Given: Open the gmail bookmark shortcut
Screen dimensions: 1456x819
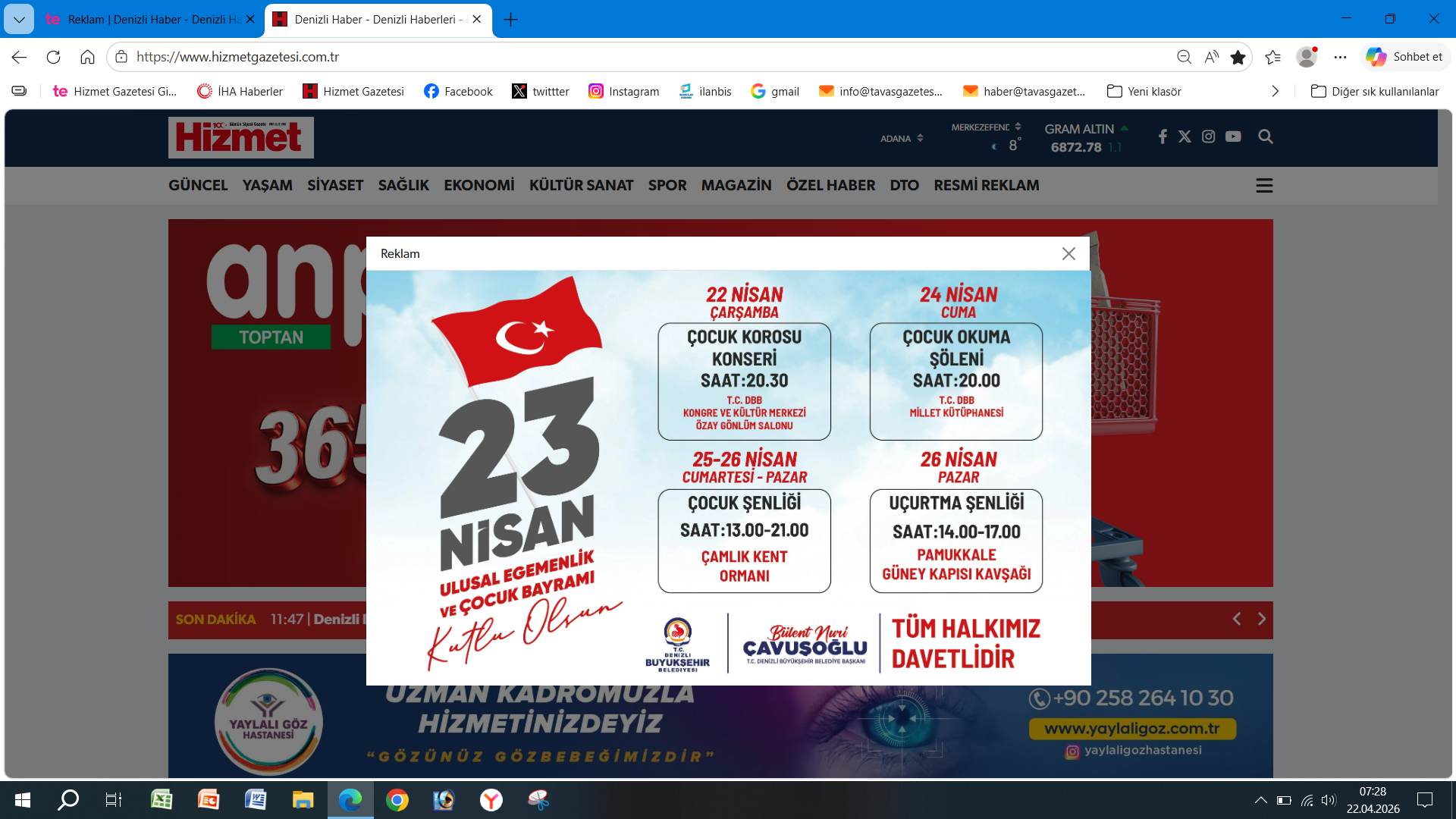Looking at the screenshot, I should click(x=775, y=91).
